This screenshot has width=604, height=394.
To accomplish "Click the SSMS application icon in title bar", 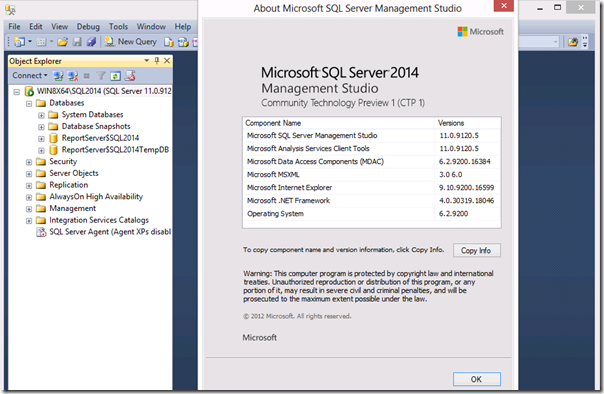I will [10, 9].
